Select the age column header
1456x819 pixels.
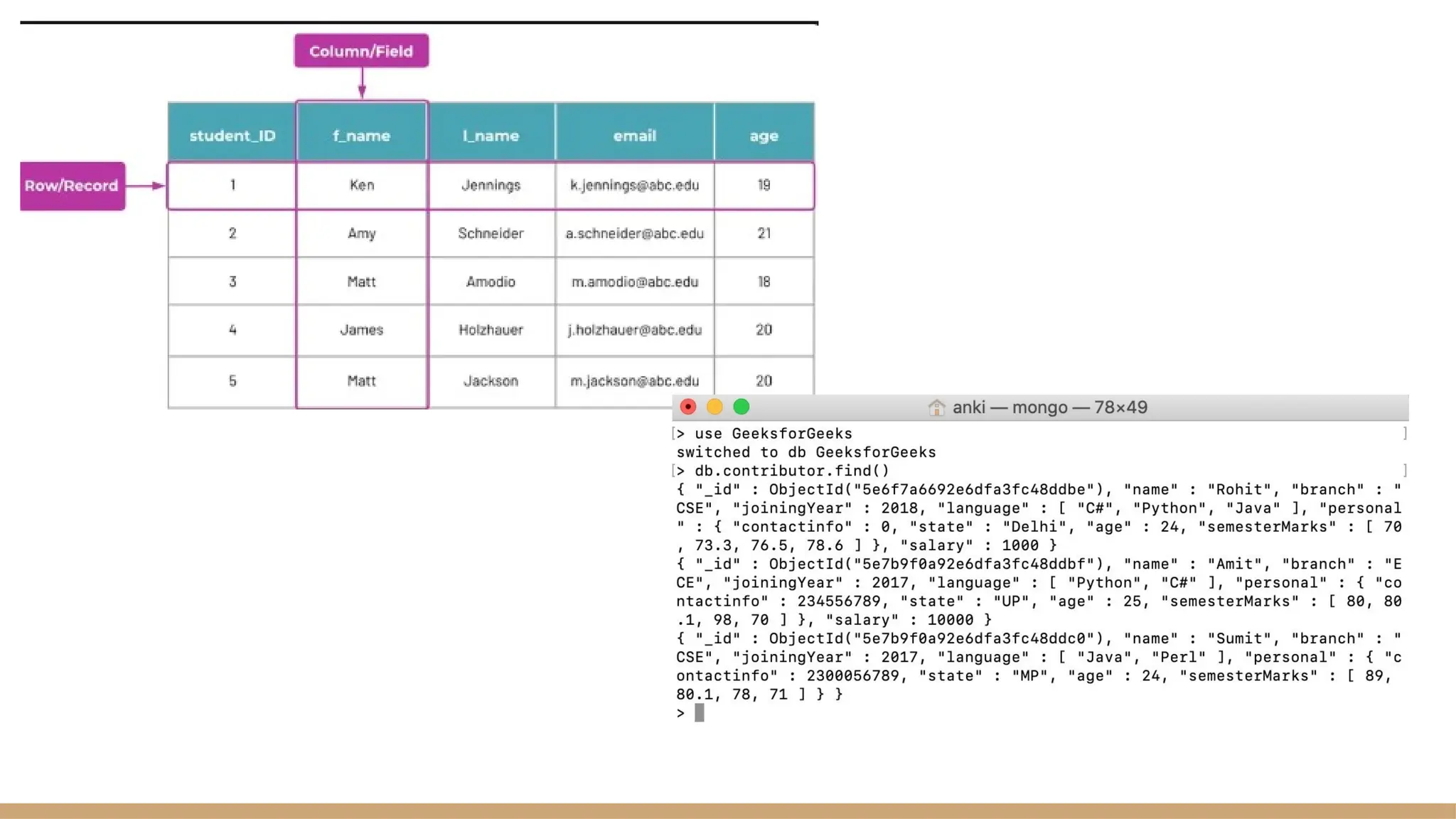[764, 135]
